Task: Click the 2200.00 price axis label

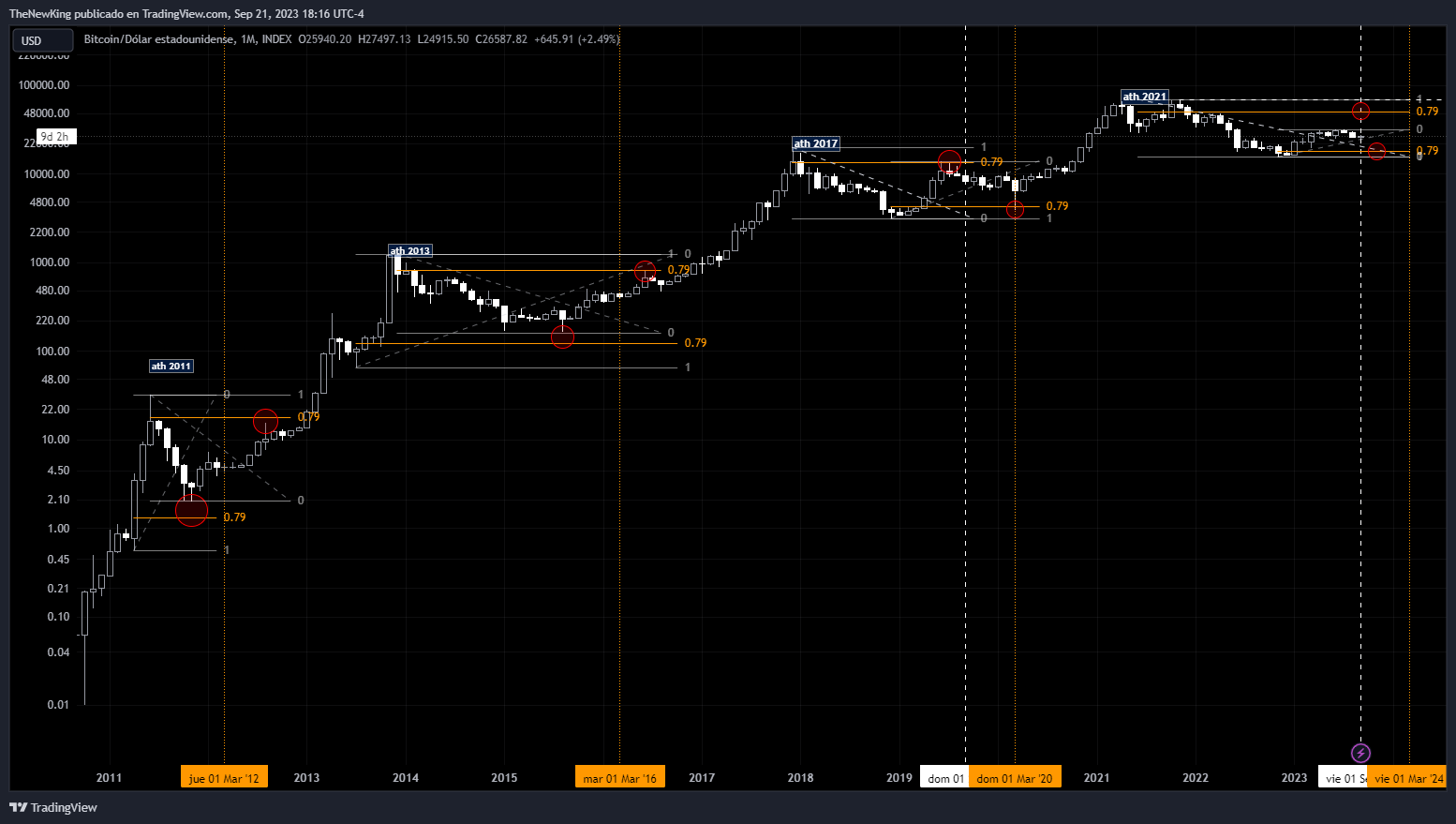Action: (x=50, y=232)
